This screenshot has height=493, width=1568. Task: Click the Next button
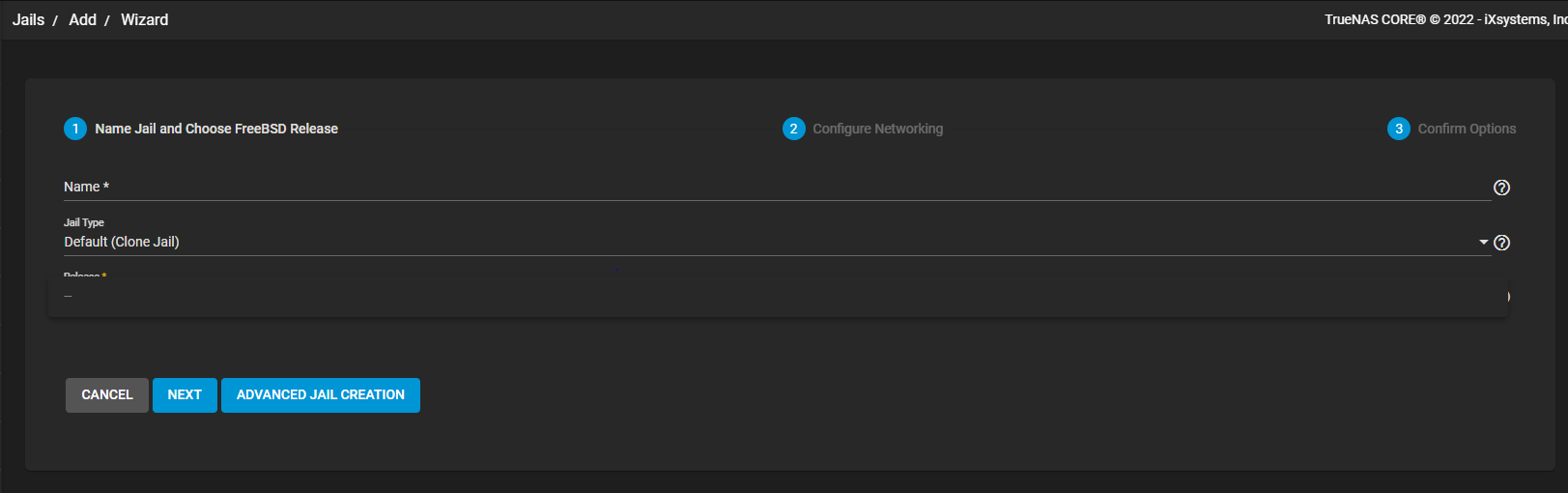tap(185, 395)
